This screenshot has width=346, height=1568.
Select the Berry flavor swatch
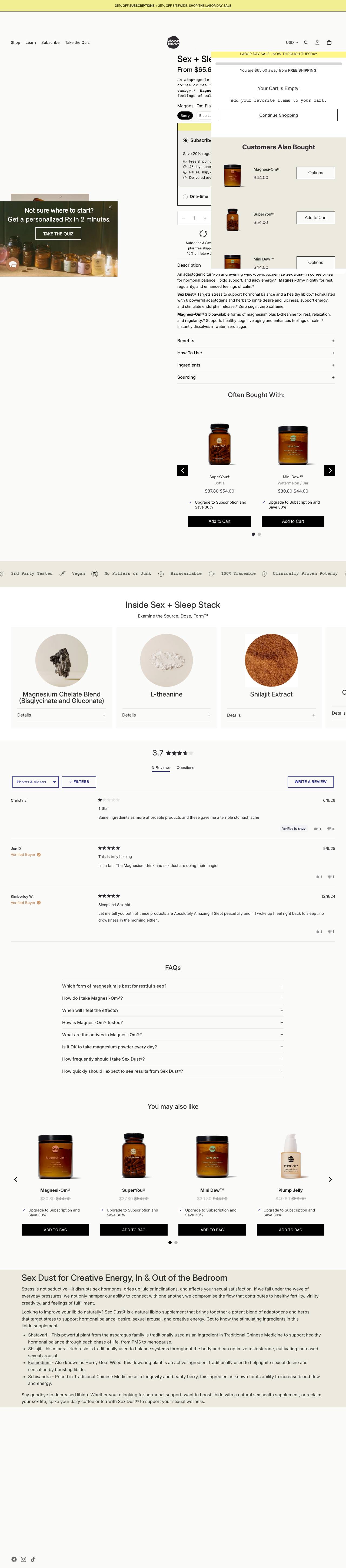(x=185, y=116)
